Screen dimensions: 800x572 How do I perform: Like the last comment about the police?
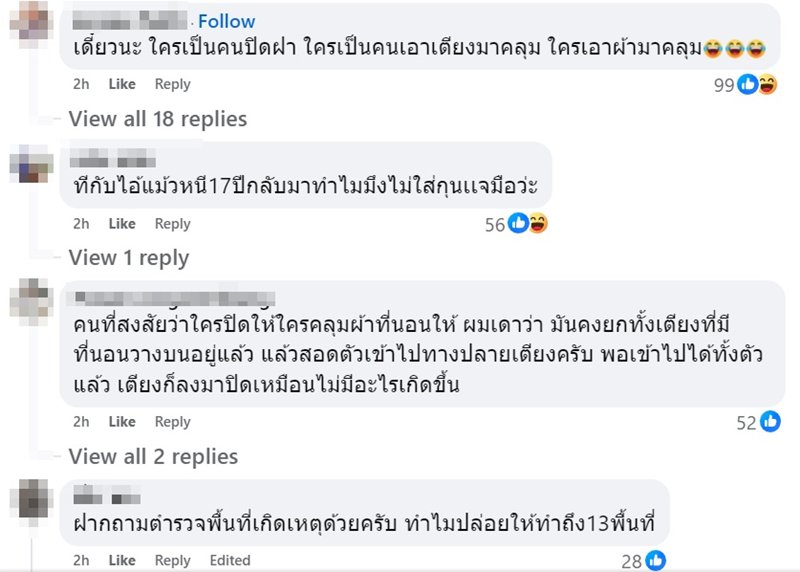point(122,560)
